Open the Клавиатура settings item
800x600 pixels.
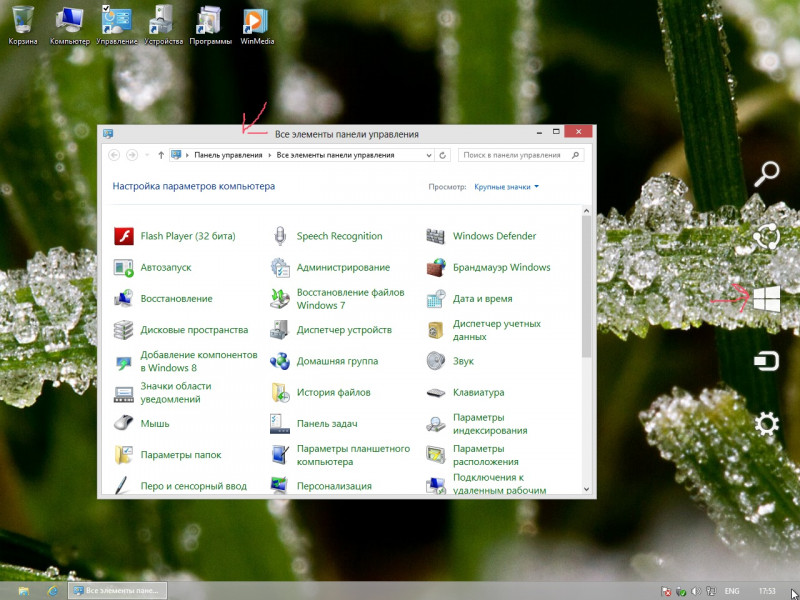point(465,392)
